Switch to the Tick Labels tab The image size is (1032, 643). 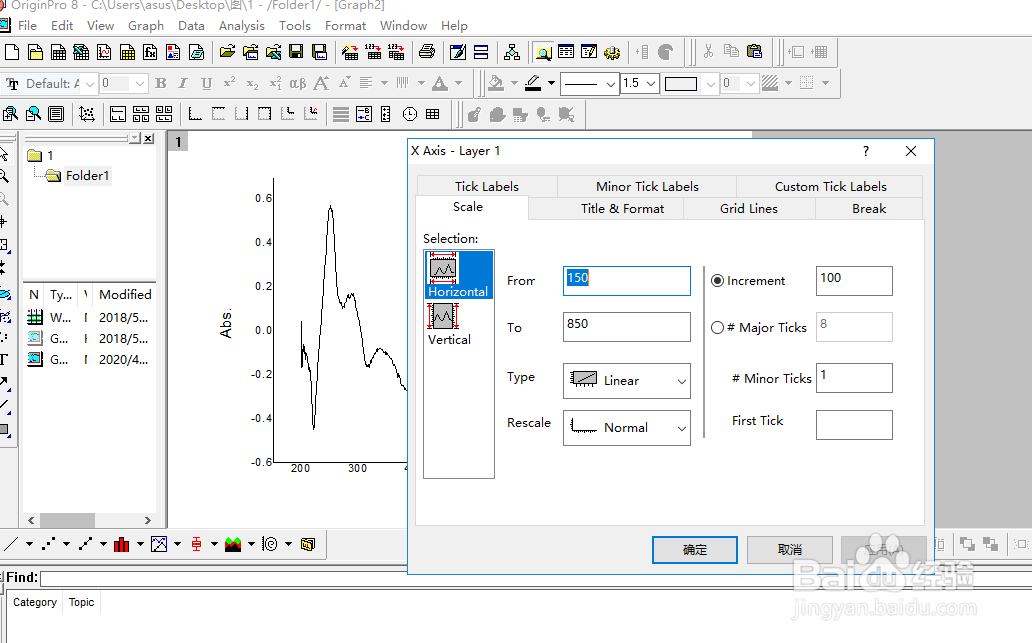(x=487, y=186)
